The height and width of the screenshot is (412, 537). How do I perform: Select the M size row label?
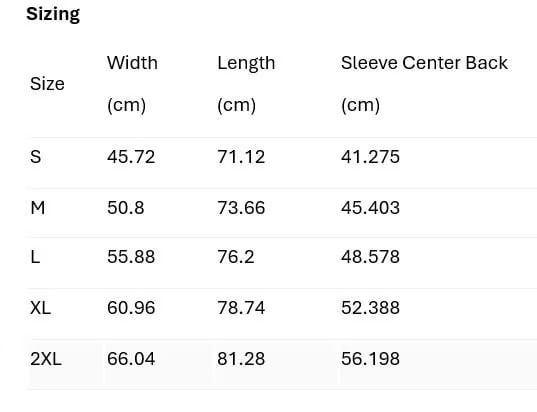(38, 208)
